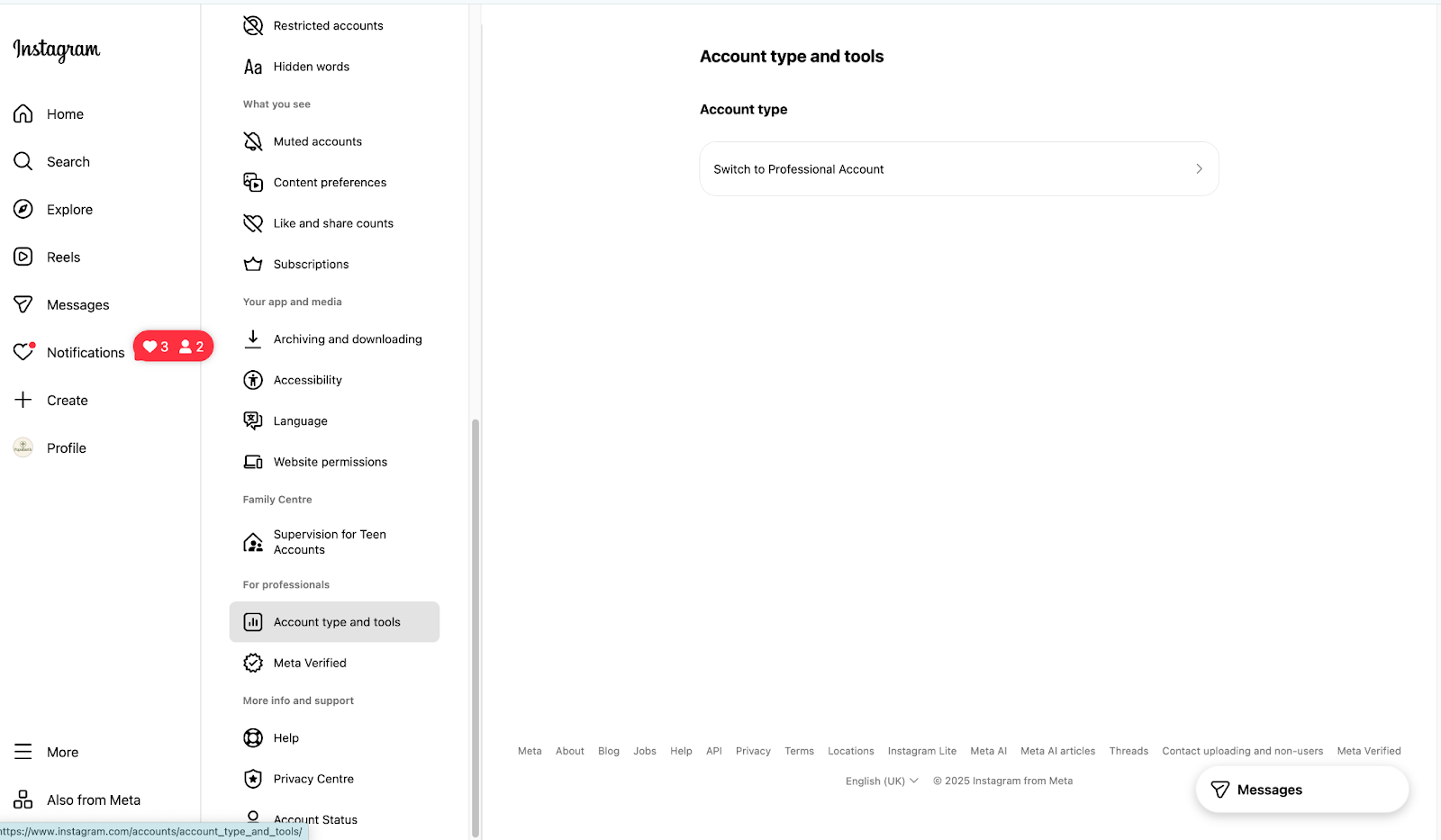Screen dimensions: 1441x840
Task: Click the Meta Verified badge icon
Action: [x=253, y=663]
